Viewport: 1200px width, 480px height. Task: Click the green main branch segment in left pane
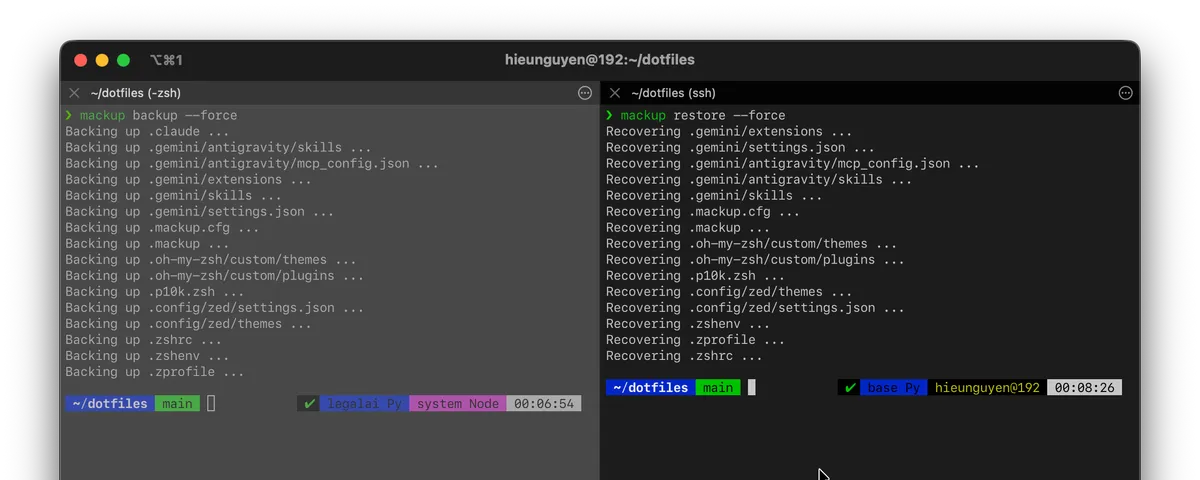coord(177,404)
